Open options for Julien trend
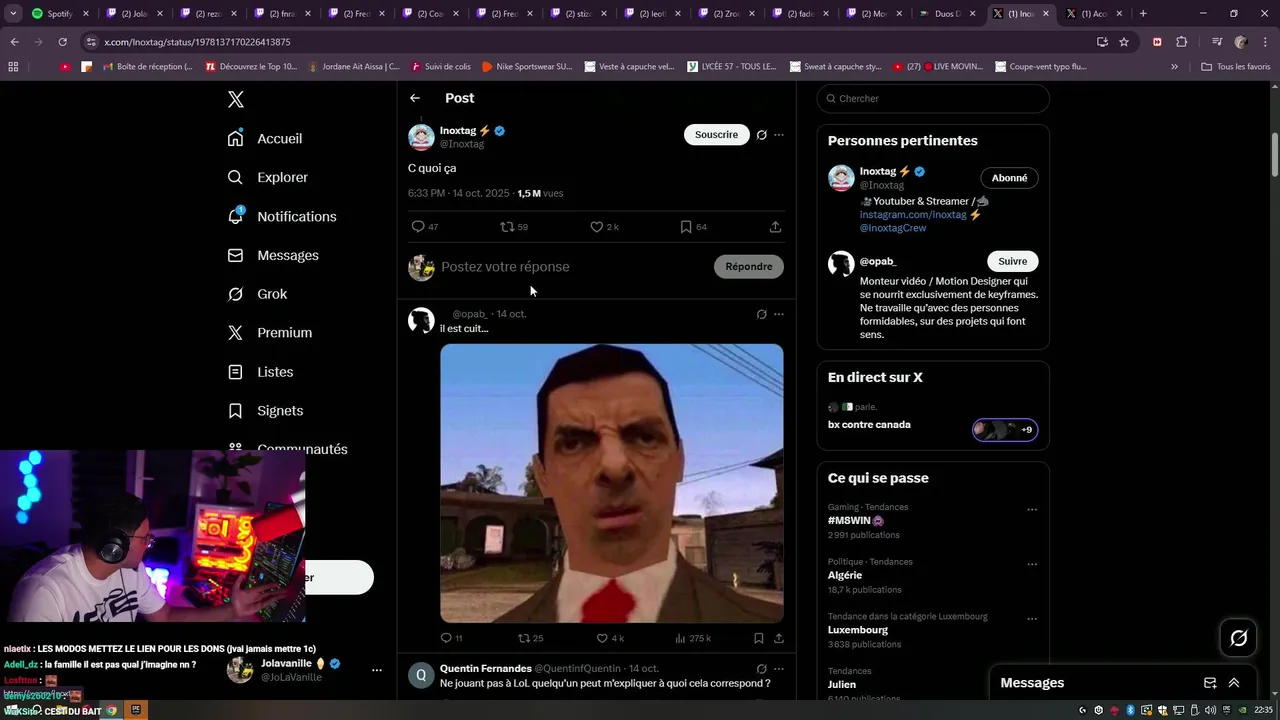This screenshot has height=720, width=1280. pos(1032,673)
